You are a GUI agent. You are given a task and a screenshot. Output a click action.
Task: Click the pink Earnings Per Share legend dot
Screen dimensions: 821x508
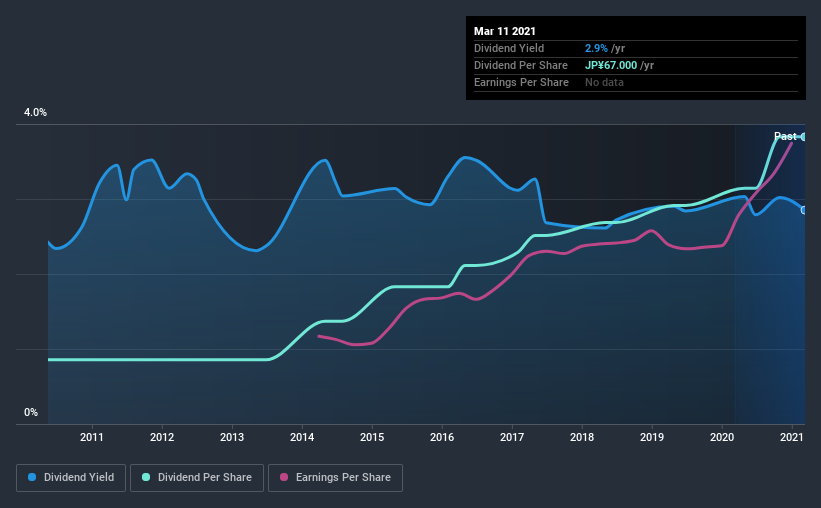click(x=284, y=477)
